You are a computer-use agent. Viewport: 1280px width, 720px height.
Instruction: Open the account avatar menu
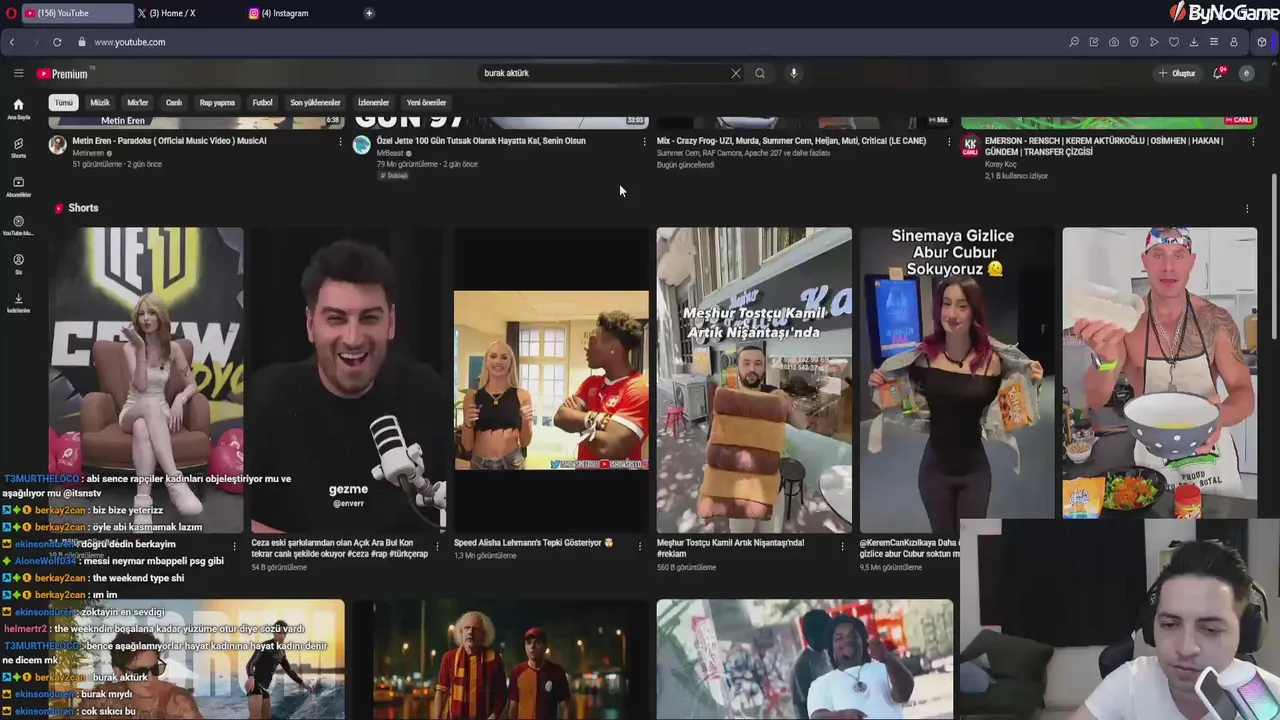point(1246,73)
